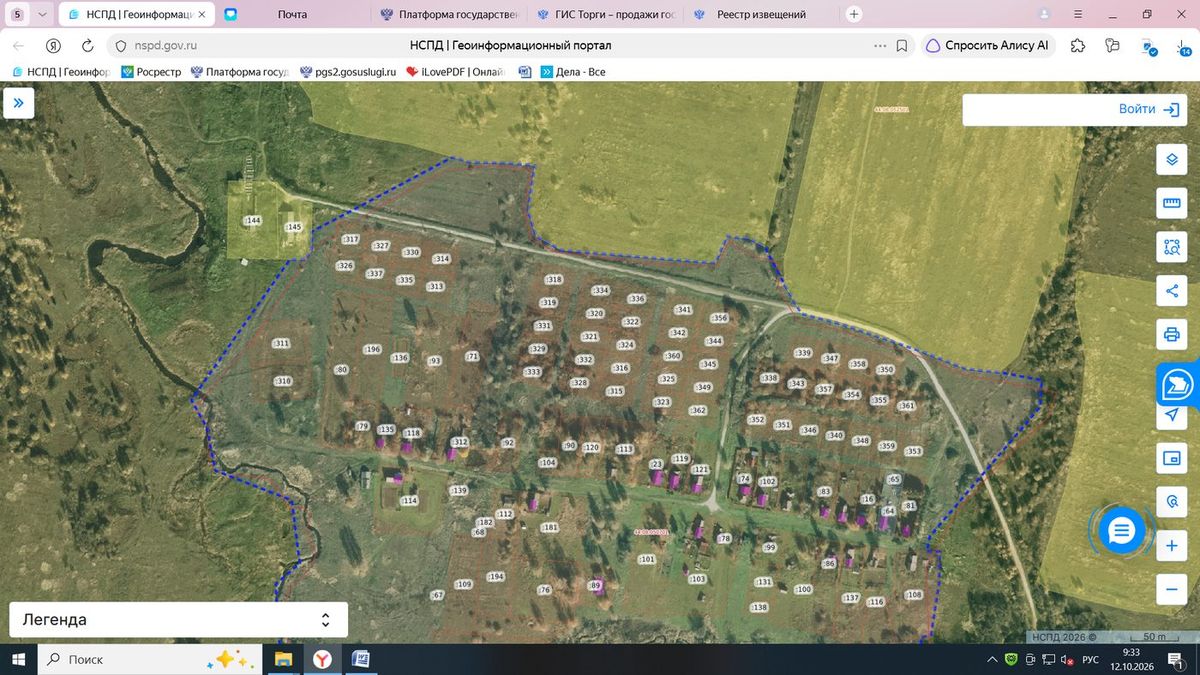Open the Росреестр bookmark
Image resolution: width=1200 pixels, height=675 pixels.
point(150,72)
